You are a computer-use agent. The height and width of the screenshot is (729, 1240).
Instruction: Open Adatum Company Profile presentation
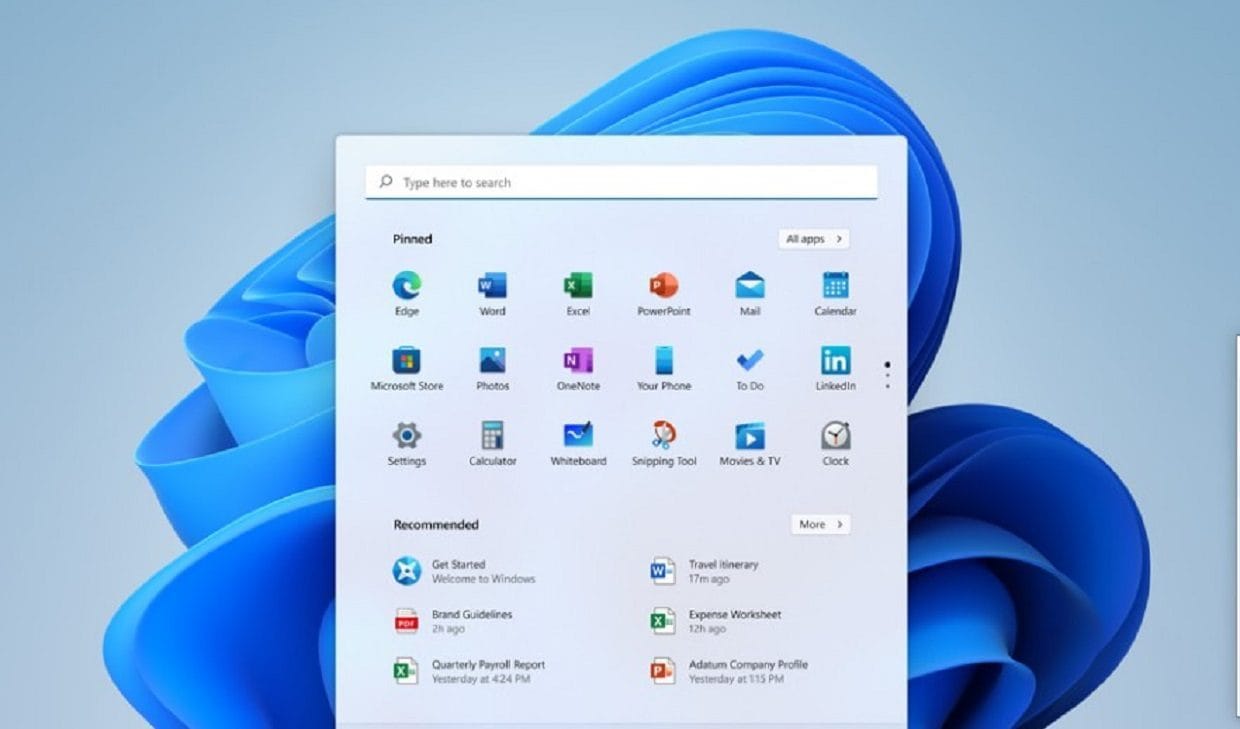(728, 671)
